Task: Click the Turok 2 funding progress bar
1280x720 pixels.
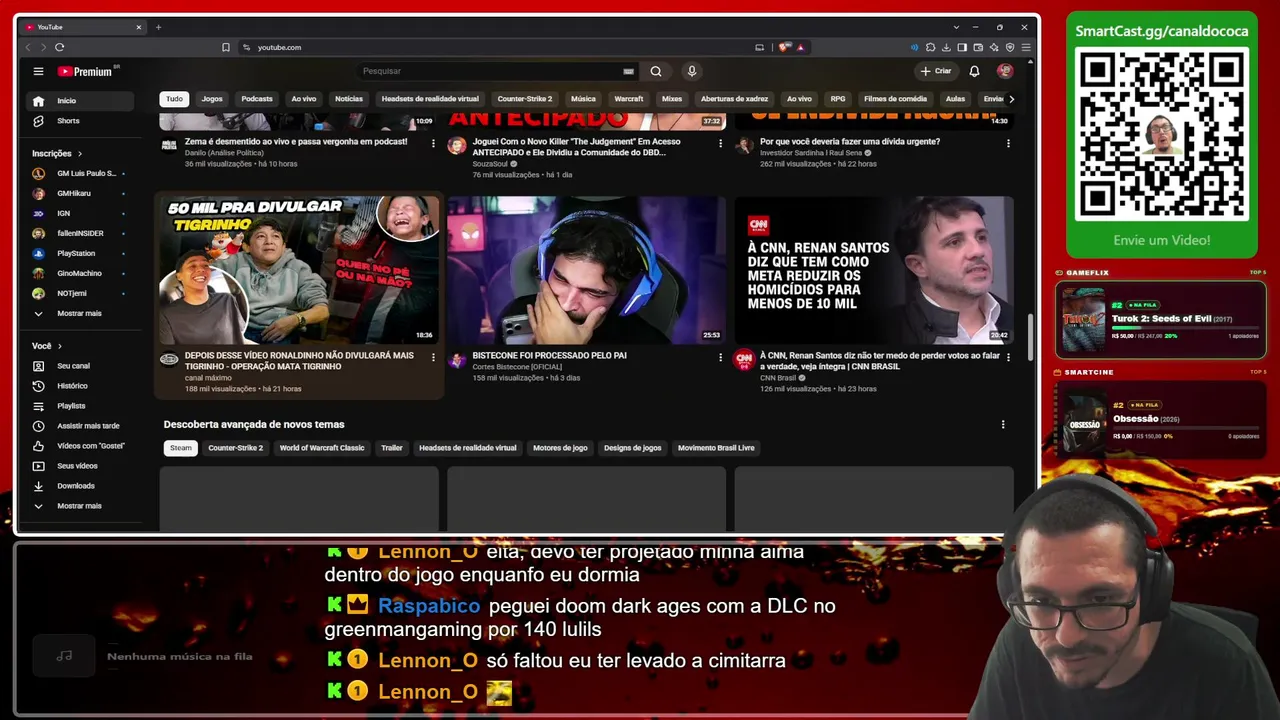Action: pos(1183,327)
